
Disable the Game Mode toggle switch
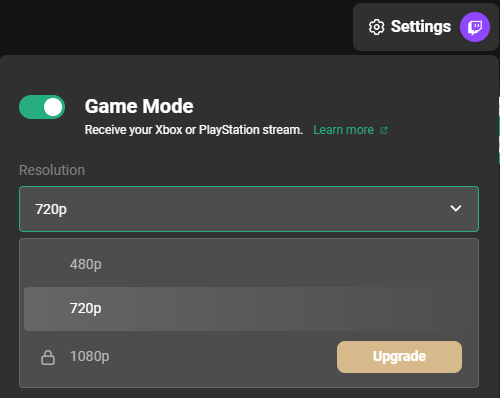coord(42,107)
